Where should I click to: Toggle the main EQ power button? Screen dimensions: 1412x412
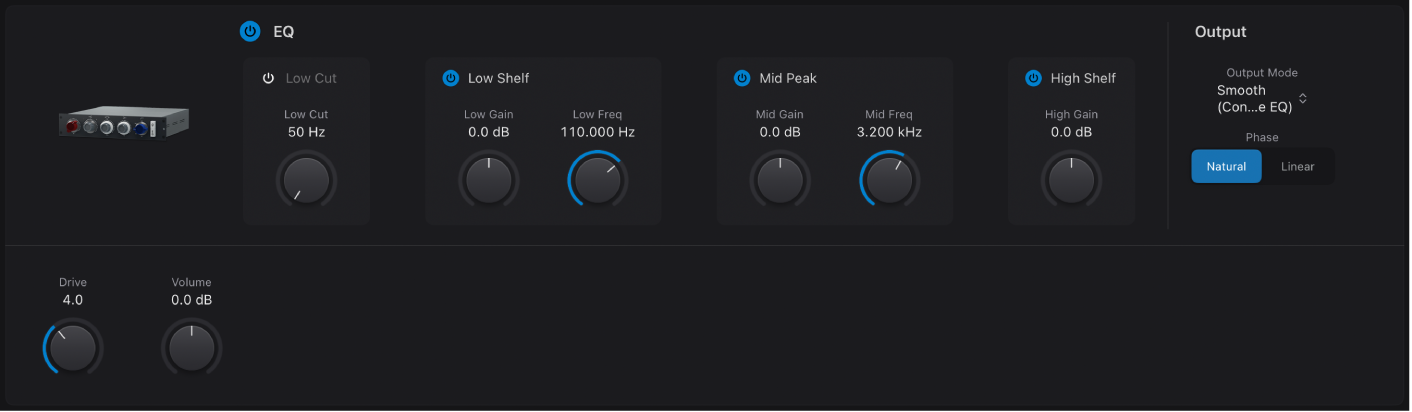coord(250,32)
